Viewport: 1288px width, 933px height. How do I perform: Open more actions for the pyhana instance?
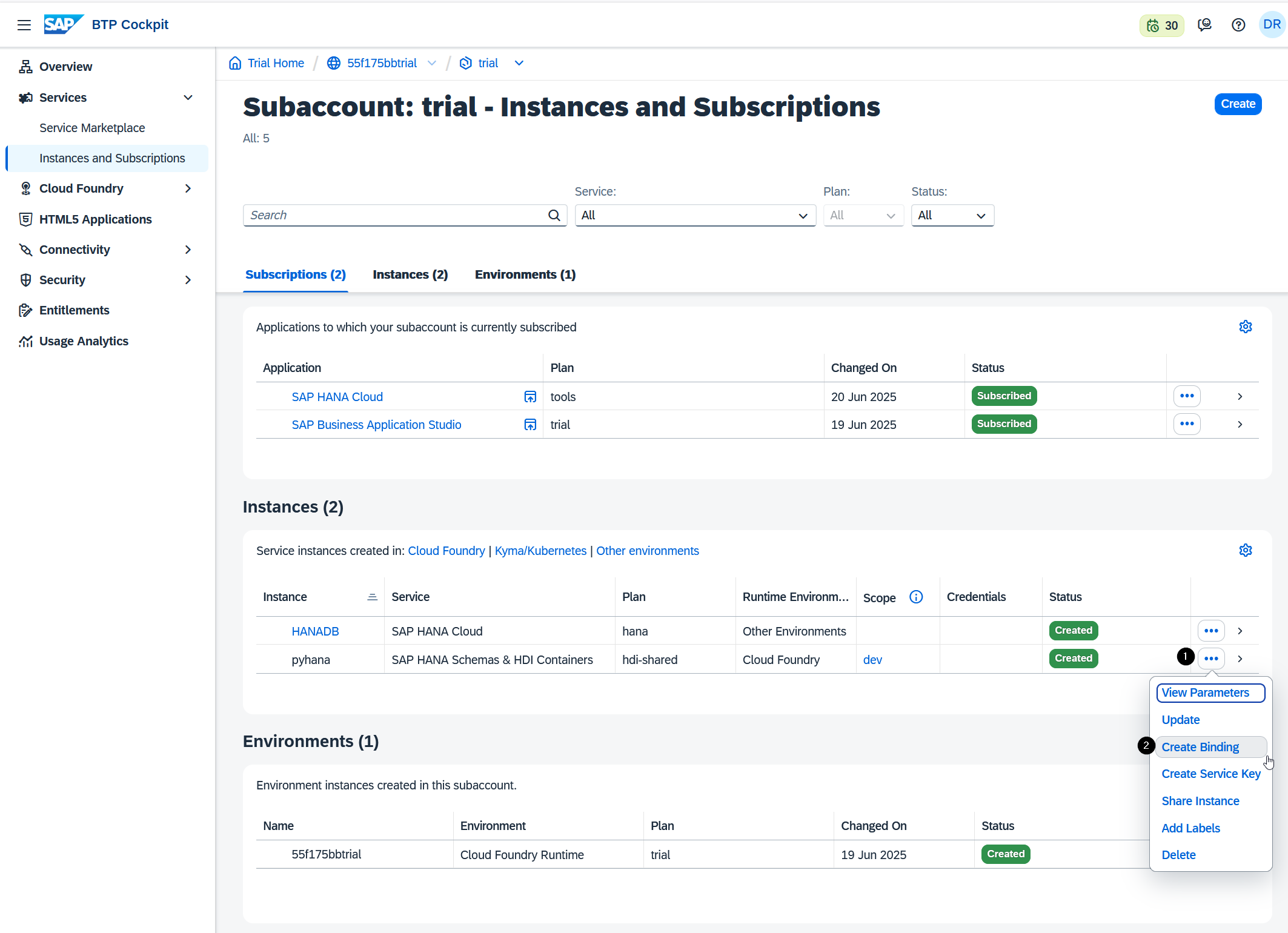(x=1210, y=659)
